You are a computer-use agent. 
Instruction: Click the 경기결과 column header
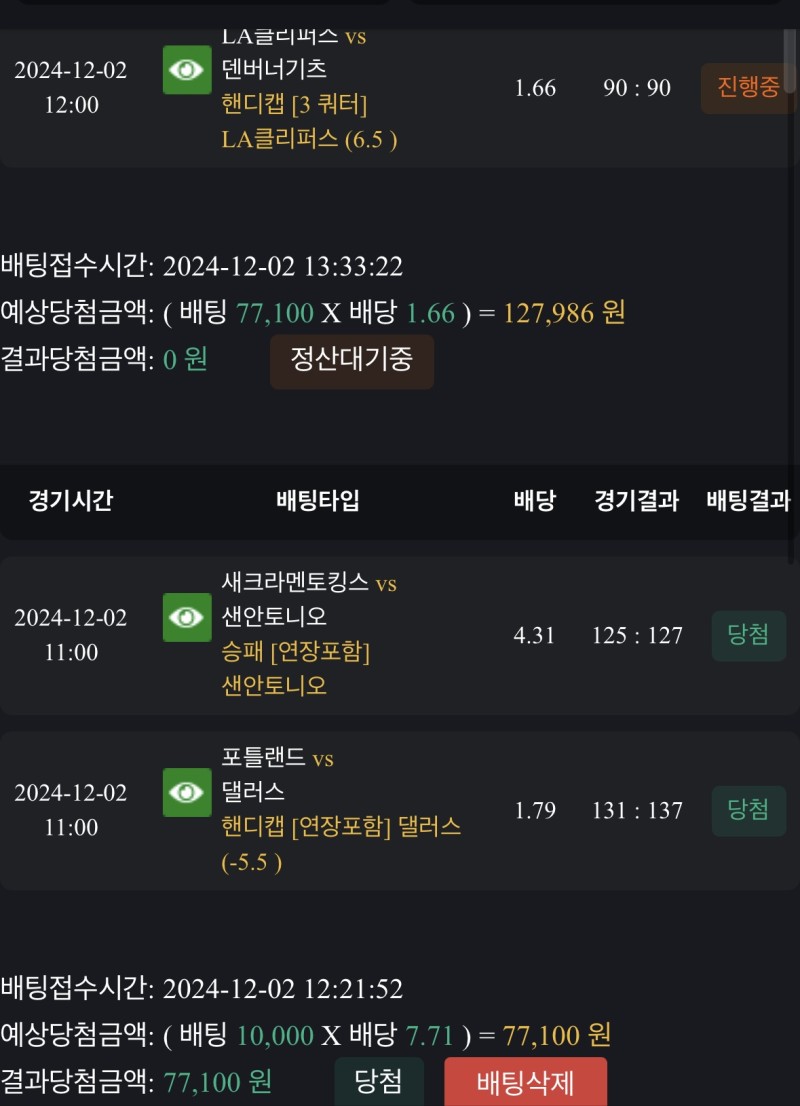[636, 501]
